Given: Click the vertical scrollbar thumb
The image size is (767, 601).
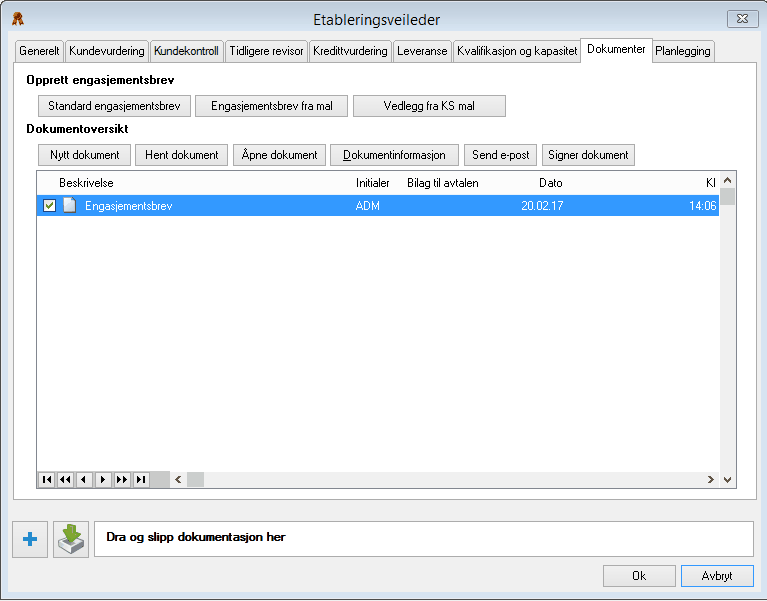Looking at the screenshot, I should click(x=728, y=197).
